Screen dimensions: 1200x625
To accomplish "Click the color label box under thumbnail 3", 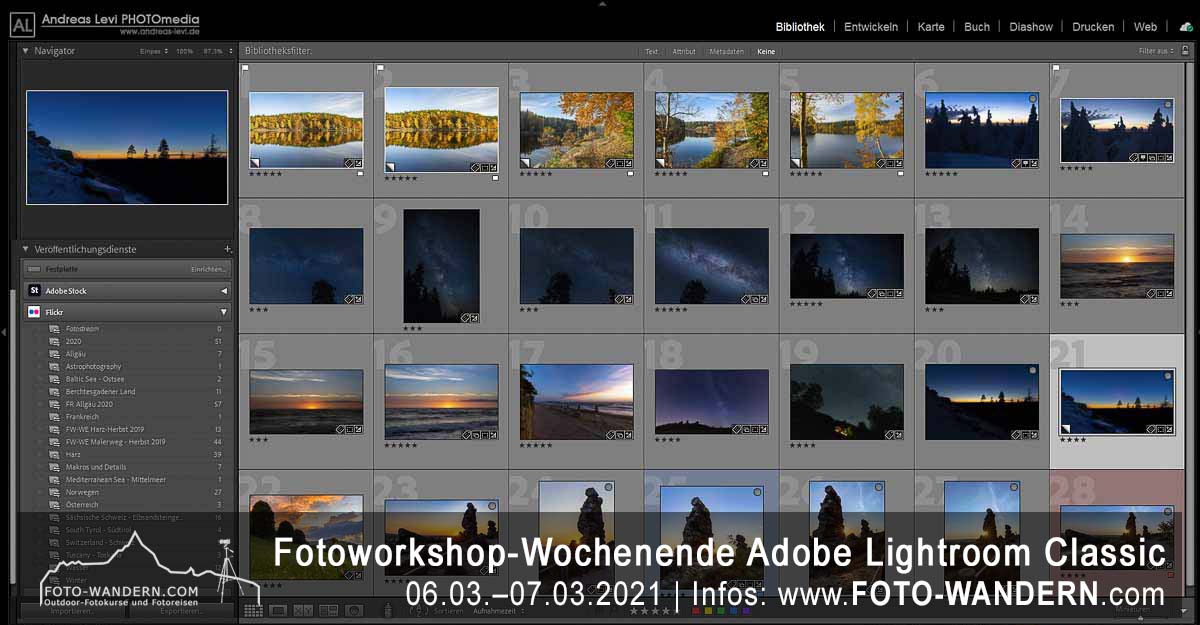I will pyautogui.click(x=631, y=174).
